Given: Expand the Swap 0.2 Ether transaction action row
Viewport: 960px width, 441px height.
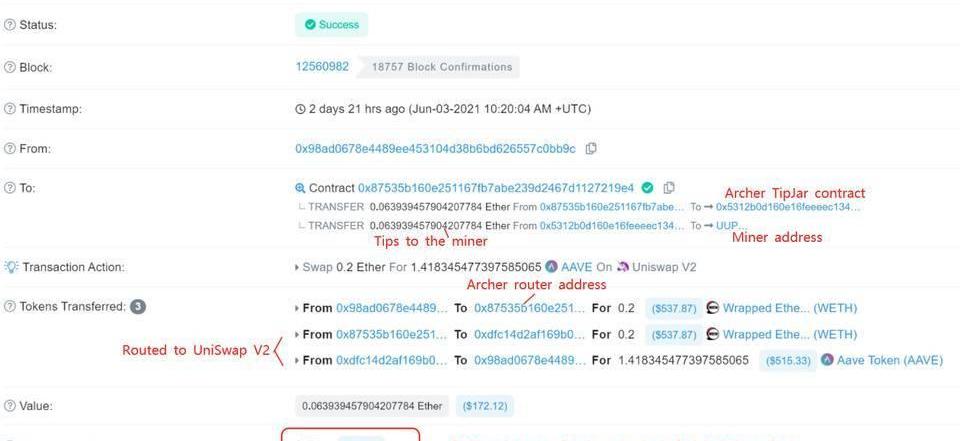Looking at the screenshot, I should 298,268.
